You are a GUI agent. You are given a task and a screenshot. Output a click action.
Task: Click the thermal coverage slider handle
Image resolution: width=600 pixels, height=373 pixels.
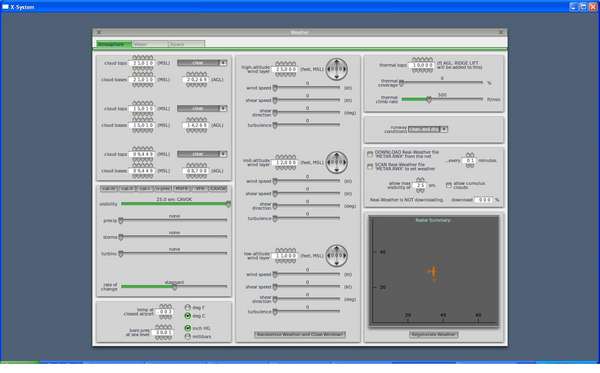[x=401, y=82]
